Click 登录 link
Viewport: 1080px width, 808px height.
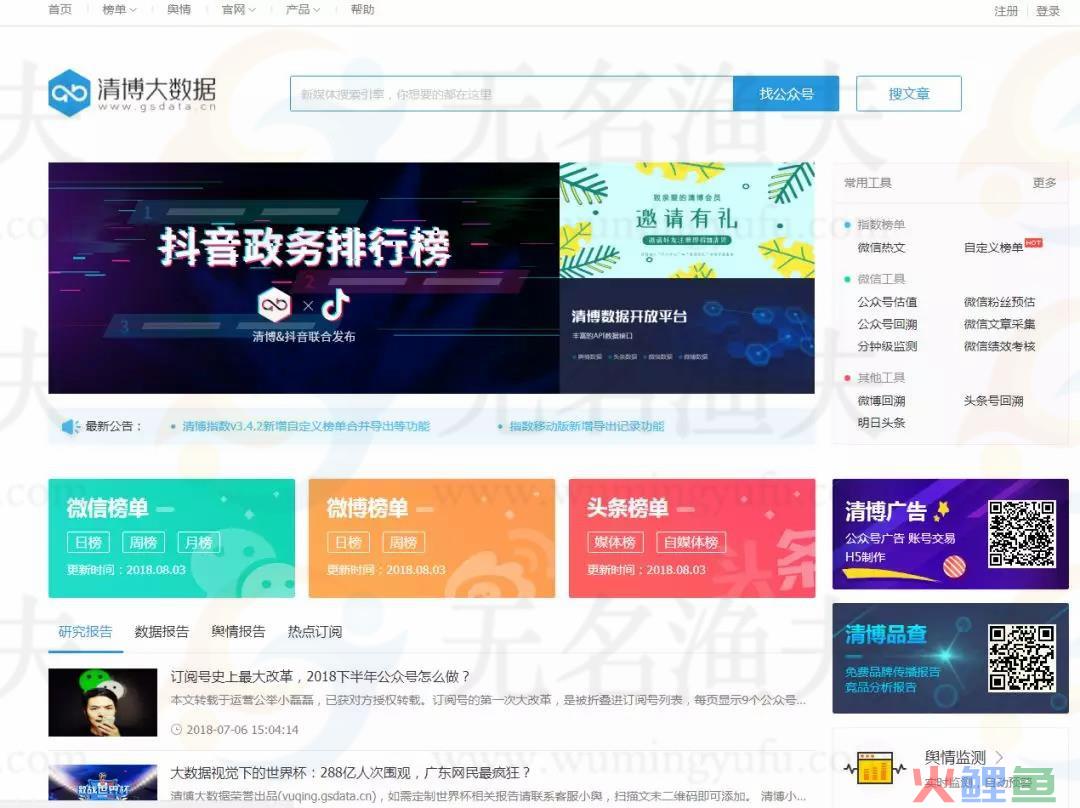pos(1048,11)
